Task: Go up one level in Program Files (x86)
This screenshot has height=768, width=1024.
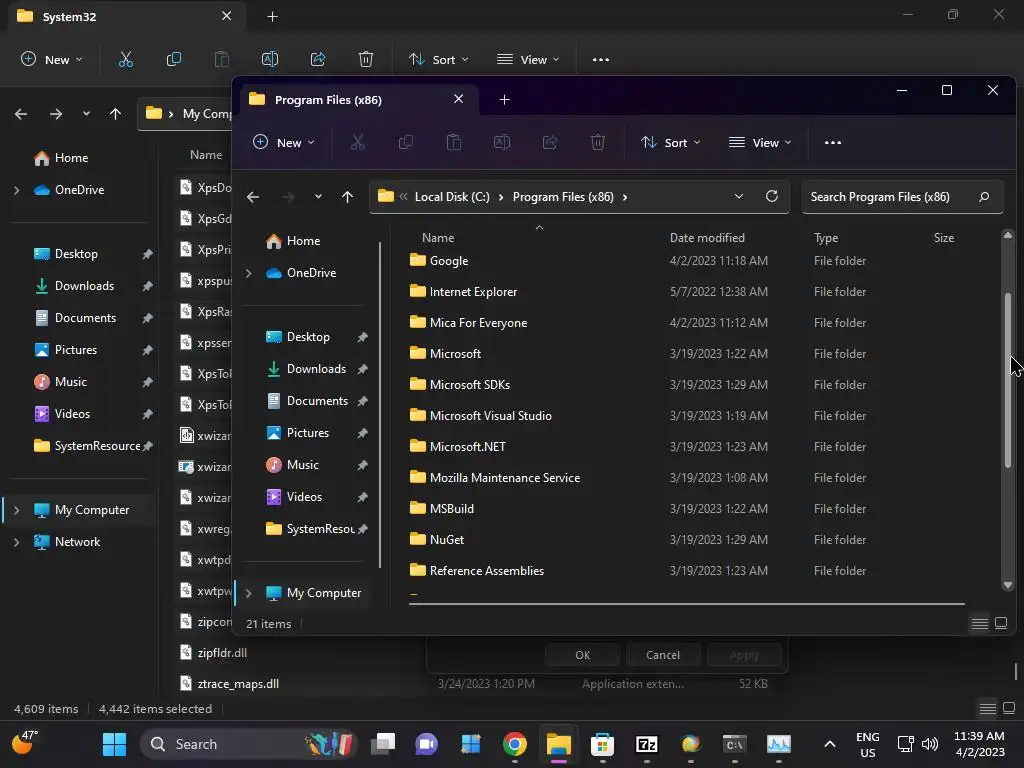Action: [x=347, y=197]
